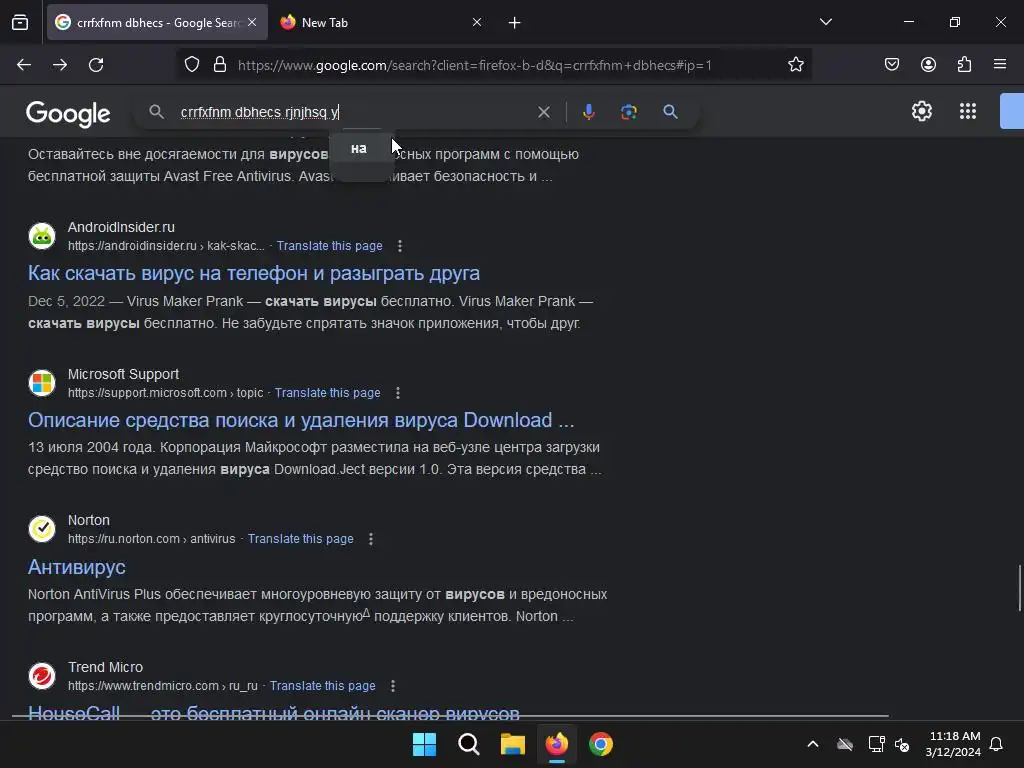Open 'Как скачать вирус на телефон' result

point(253,274)
